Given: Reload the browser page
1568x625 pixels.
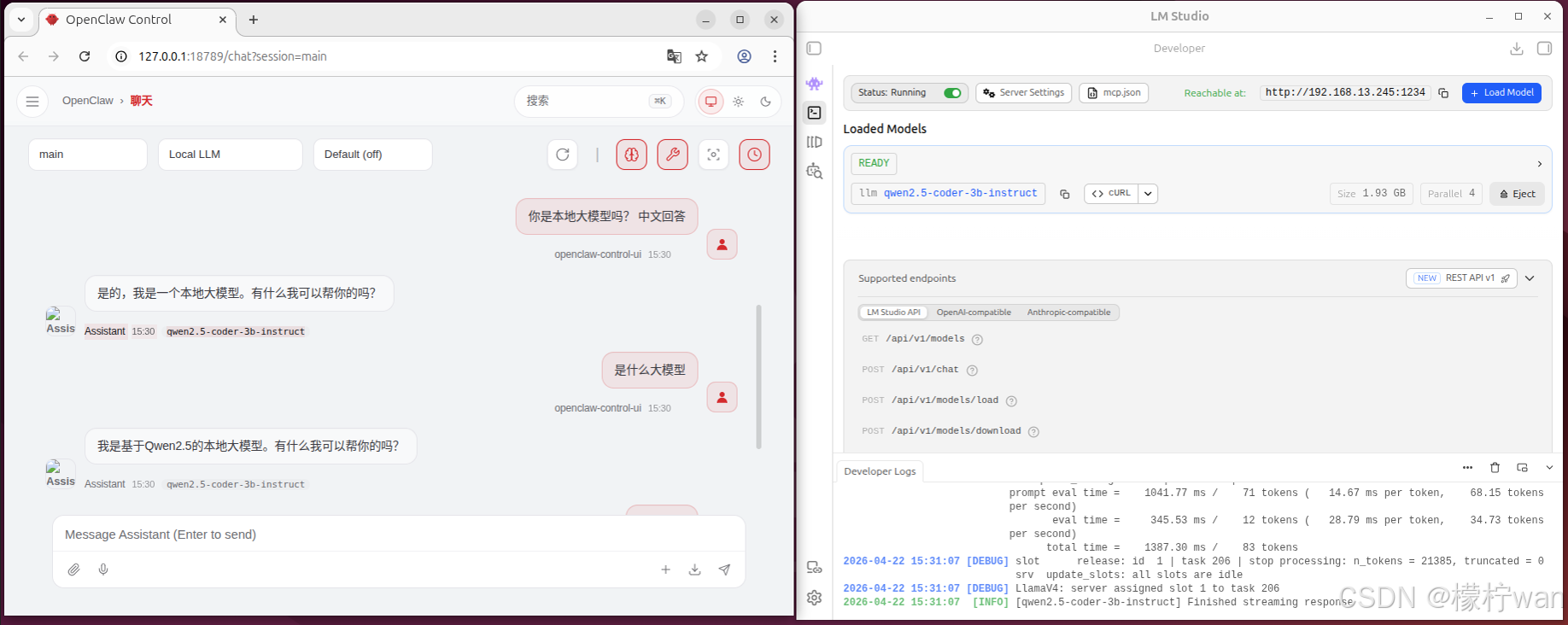Looking at the screenshot, I should coord(85,56).
